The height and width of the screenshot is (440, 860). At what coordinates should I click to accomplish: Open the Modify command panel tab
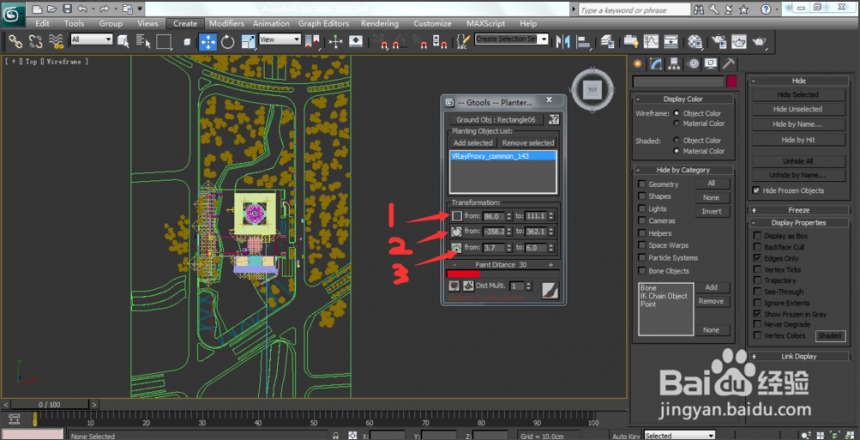click(x=655, y=64)
